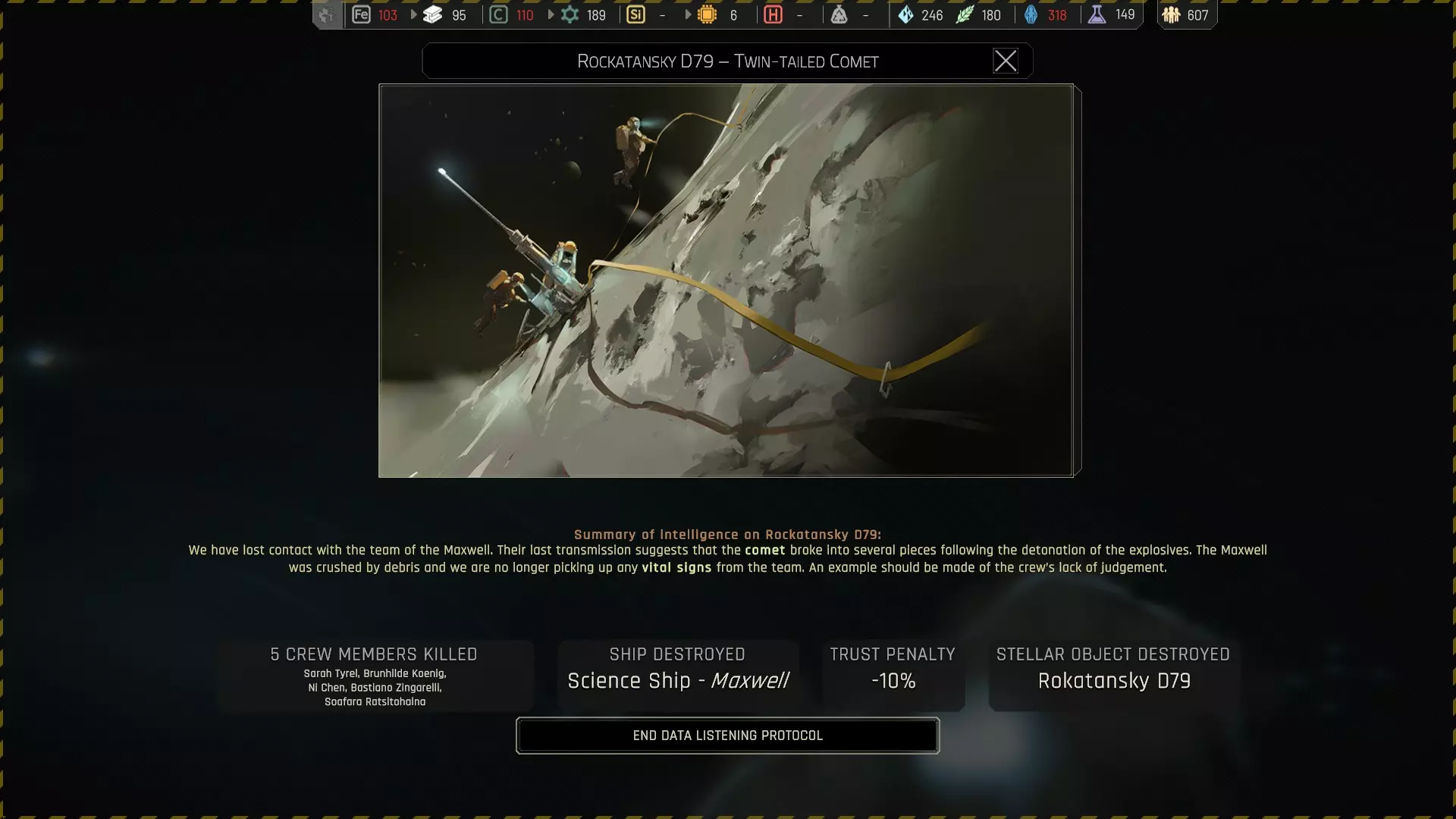The width and height of the screenshot is (1456, 819).
Task: Expand the arrow between Silicon and electronics
Action: click(688, 14)
